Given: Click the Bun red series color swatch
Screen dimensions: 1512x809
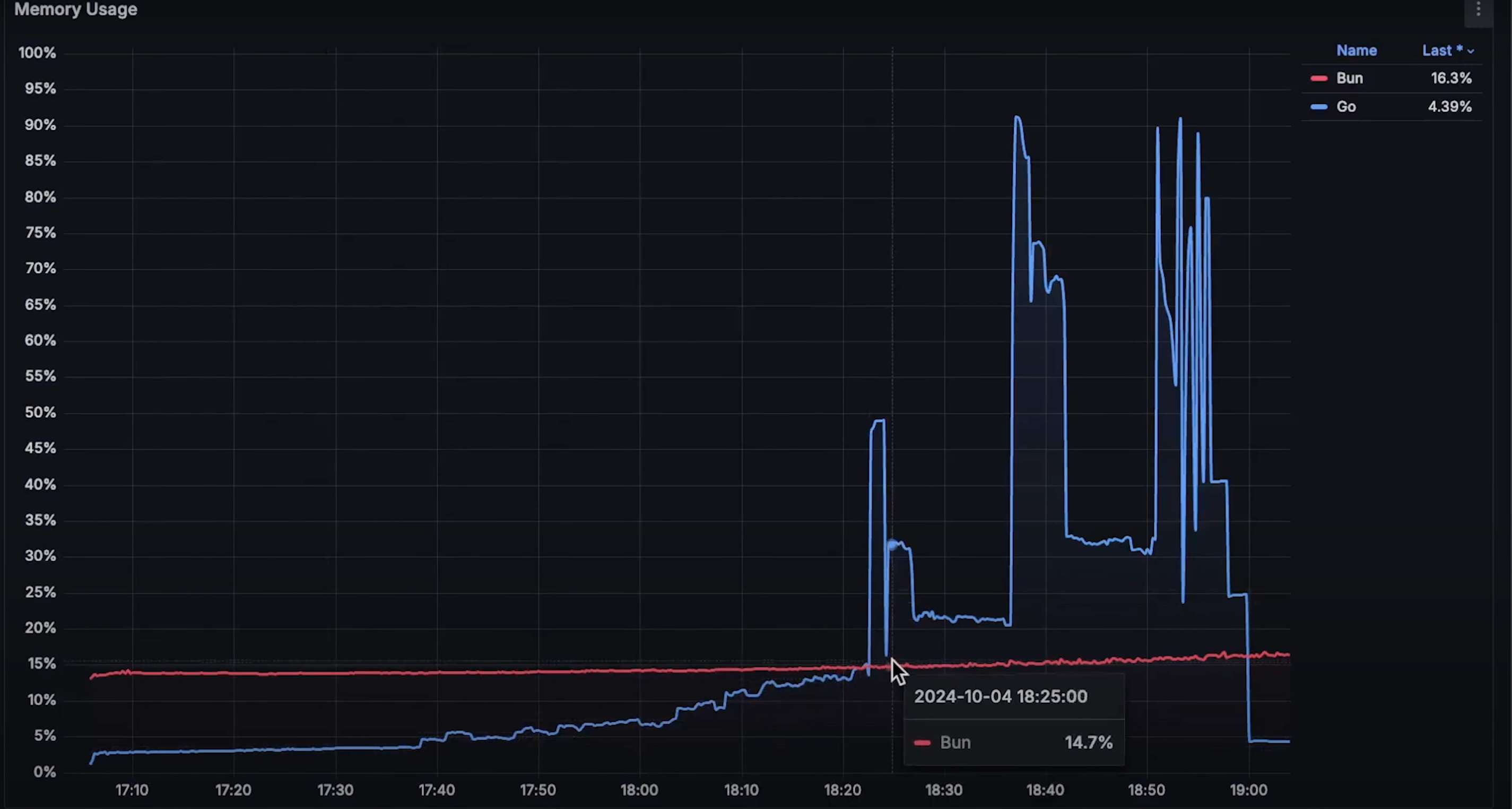Looking at the screenshot, I should click(1318, 78).
